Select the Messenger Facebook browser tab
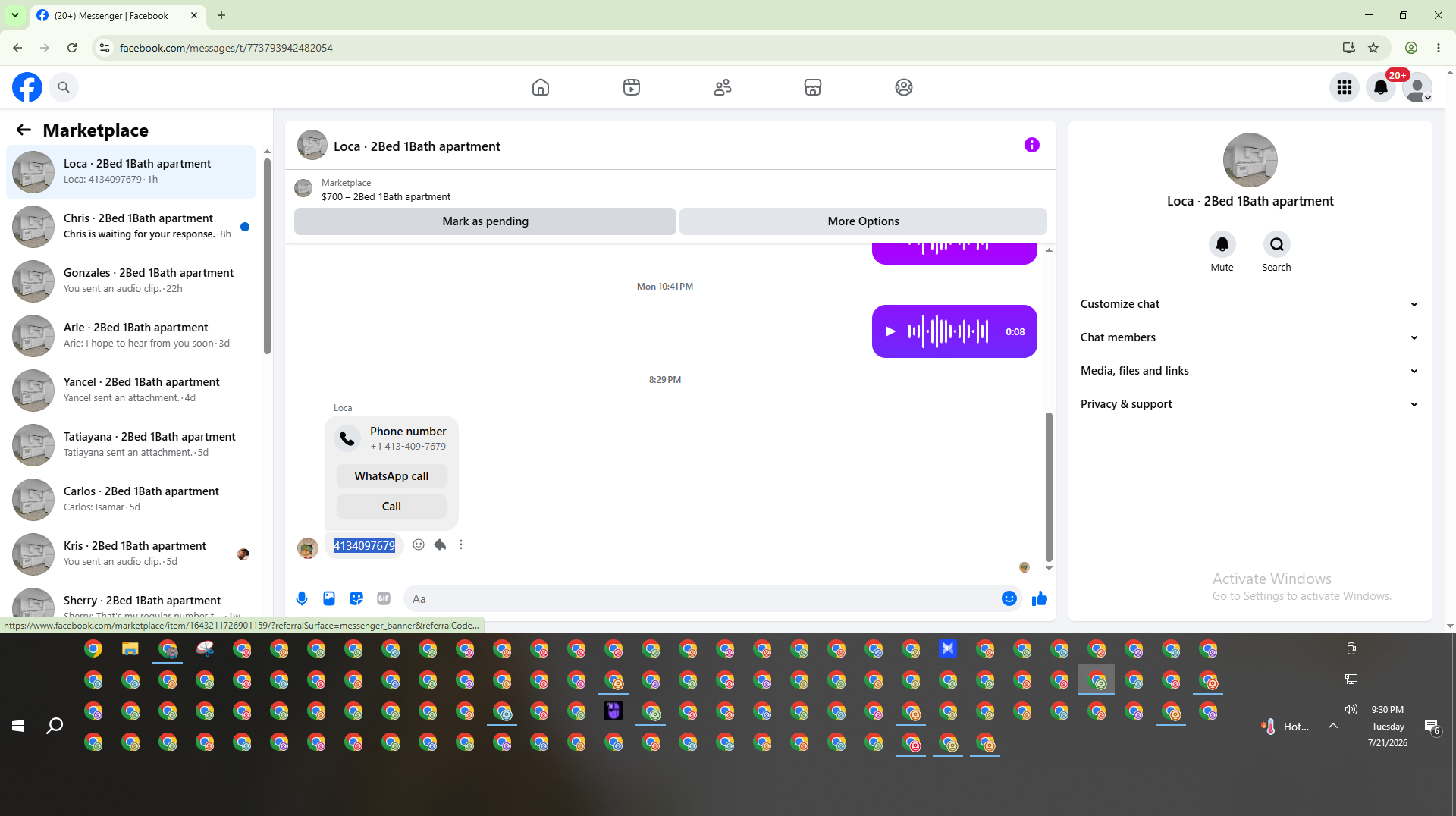1456x816 pixels. [118, 15]
